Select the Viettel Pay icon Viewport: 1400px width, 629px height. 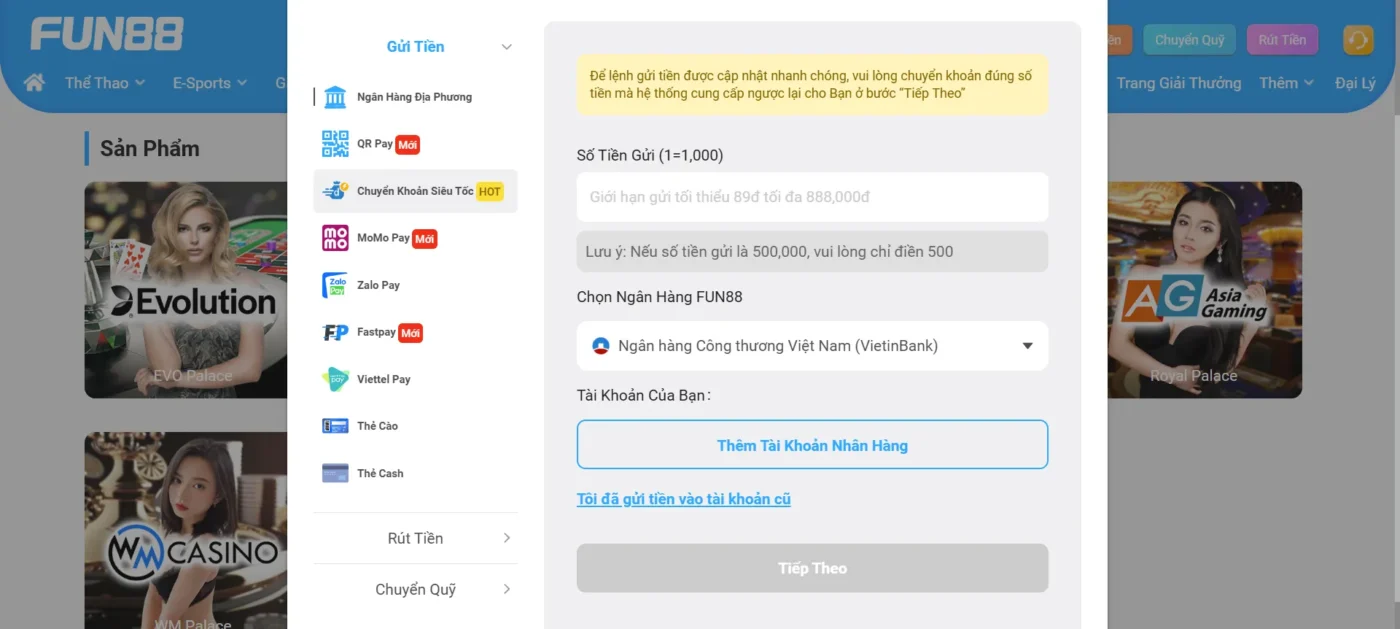(335, 379)
